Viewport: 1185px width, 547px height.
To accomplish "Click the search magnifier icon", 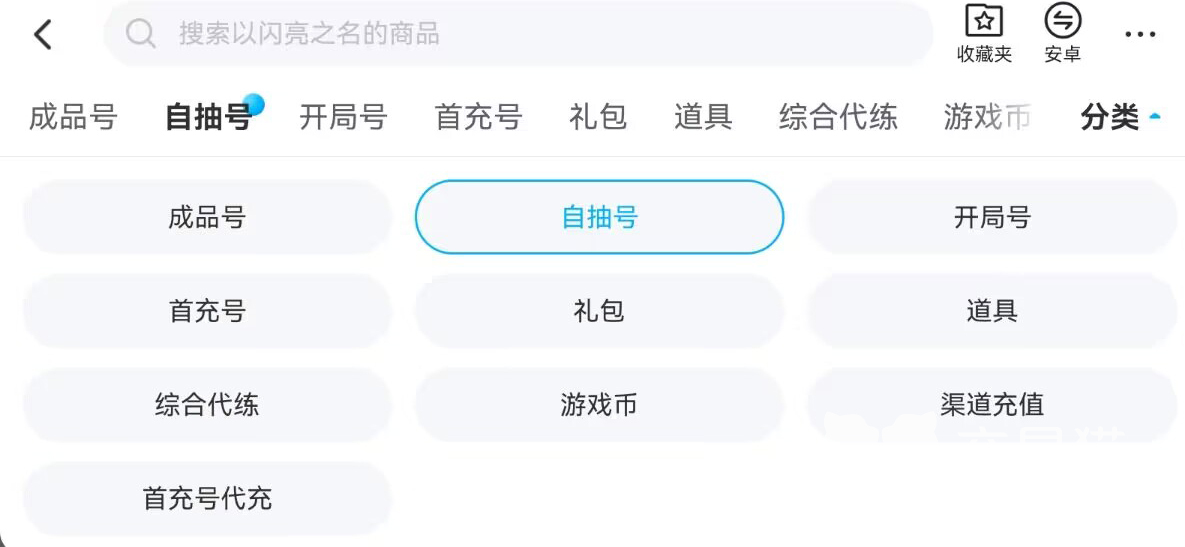I will pyautogui.click(x=141, y=34).
